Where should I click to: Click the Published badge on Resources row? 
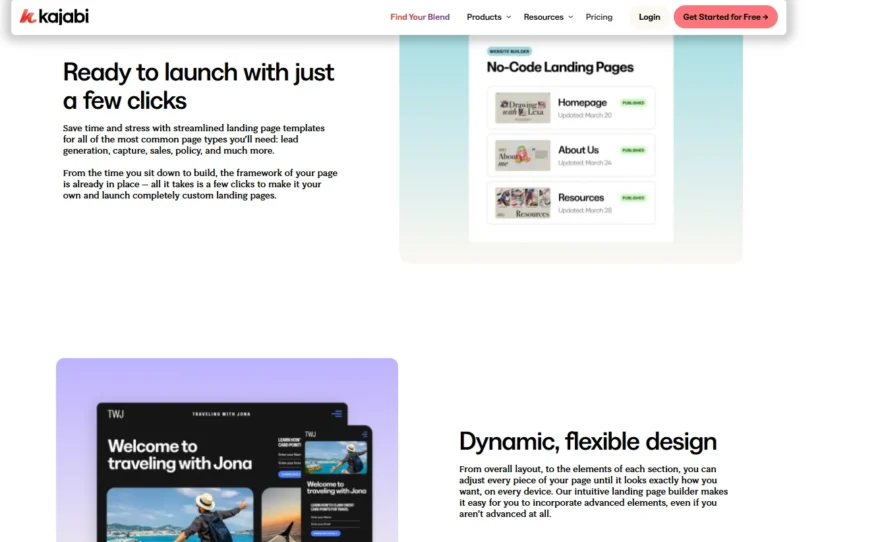tap(633, 198)
